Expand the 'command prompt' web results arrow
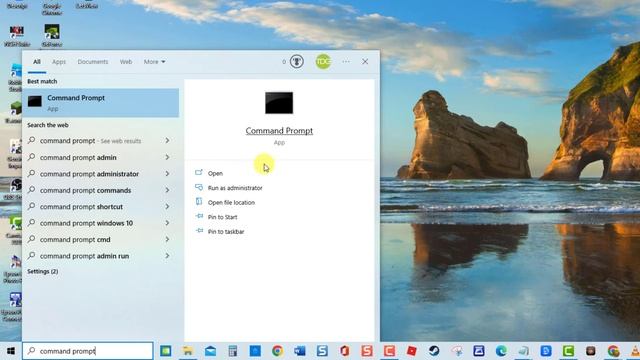Screen dimensions: 640x360 [x=167, y=140]
